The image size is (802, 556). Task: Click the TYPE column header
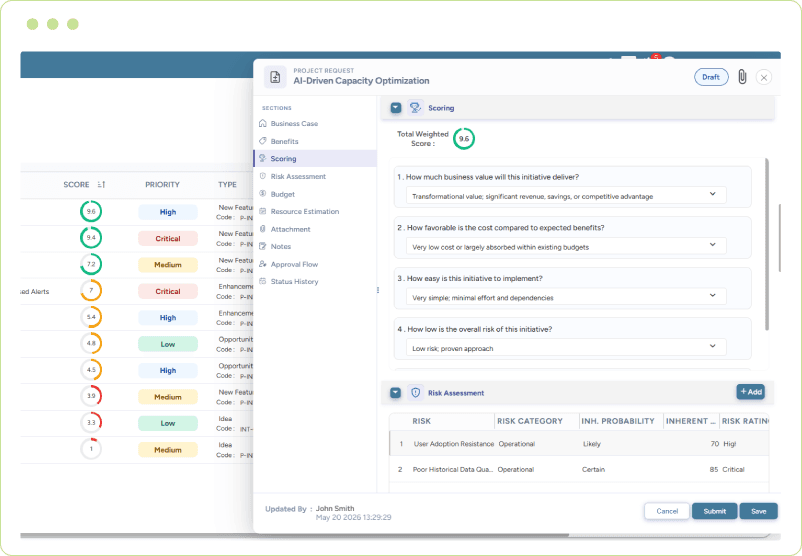(227, 184)
